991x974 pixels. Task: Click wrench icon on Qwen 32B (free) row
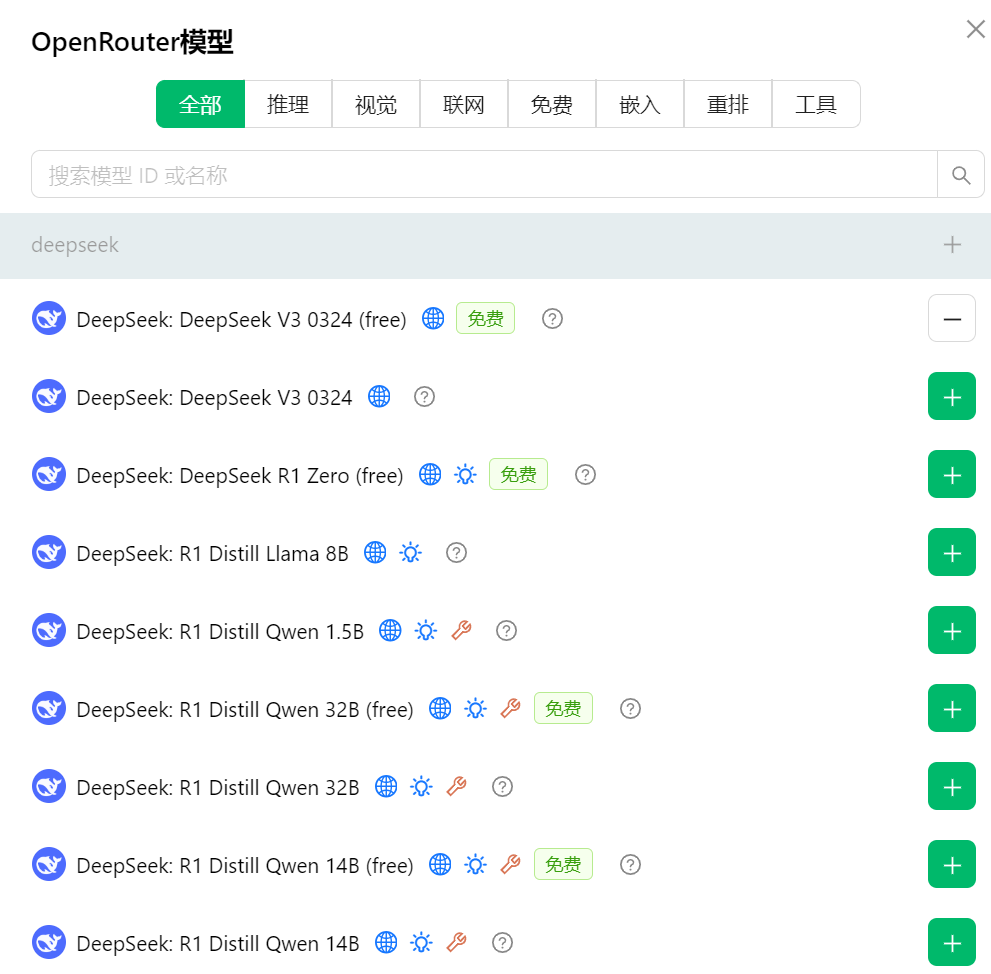(x=511, y=709)
